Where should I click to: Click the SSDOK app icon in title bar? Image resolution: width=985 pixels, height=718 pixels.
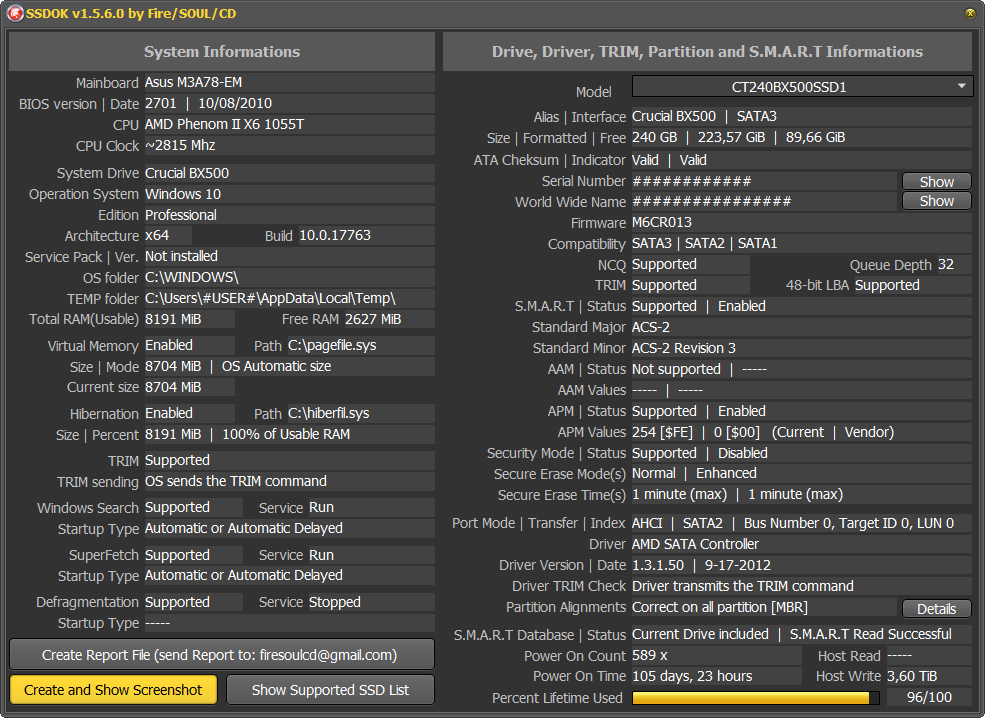[15, 13]
